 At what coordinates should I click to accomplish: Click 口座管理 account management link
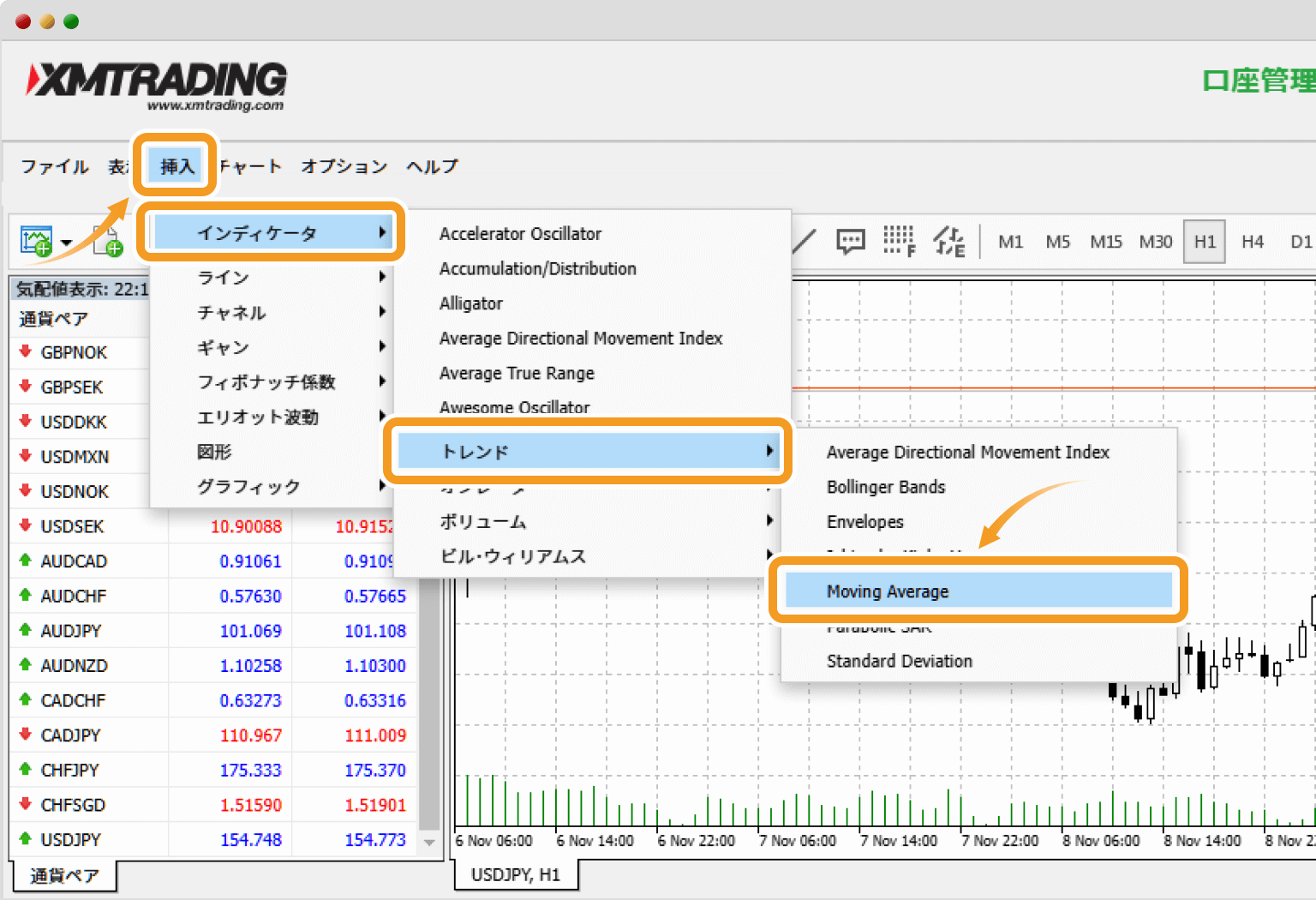1259,80
